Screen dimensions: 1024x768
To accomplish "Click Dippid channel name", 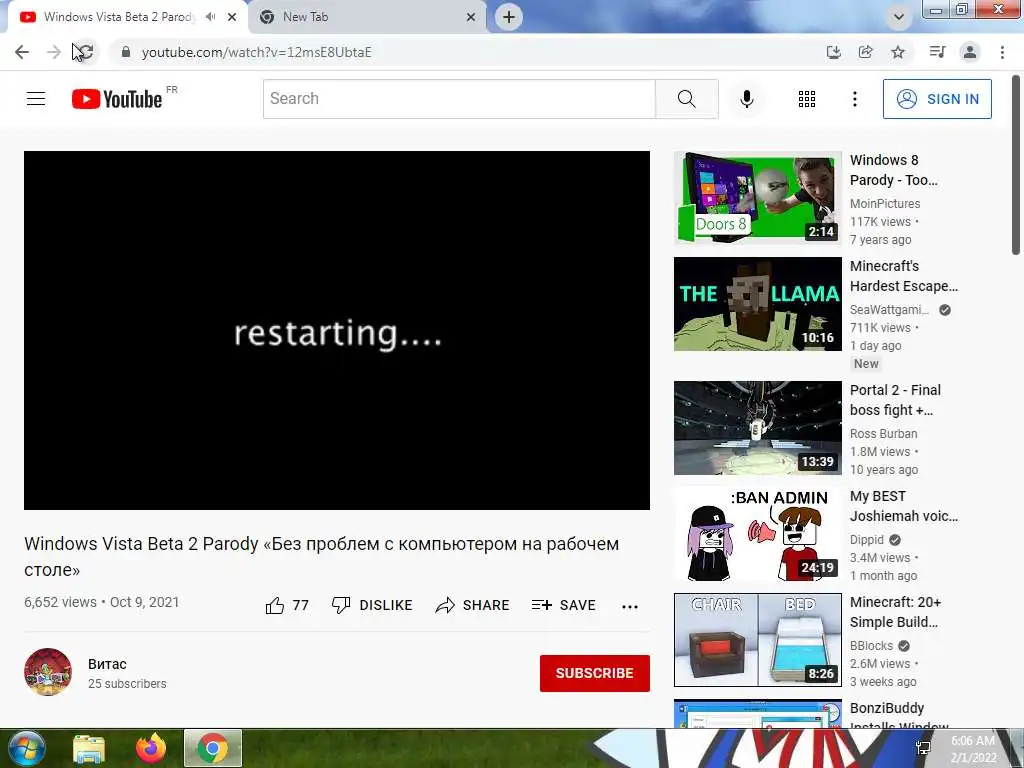I will 867,540.
